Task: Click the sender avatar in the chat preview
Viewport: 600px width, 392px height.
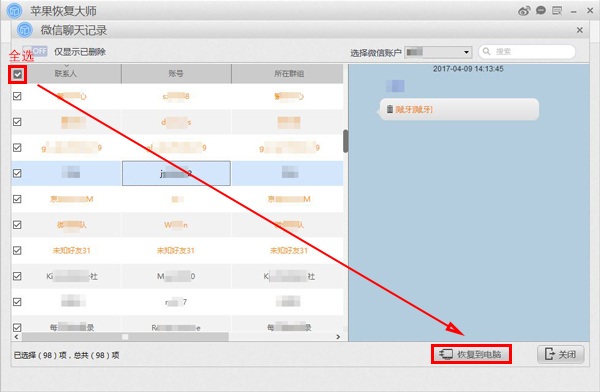Action: [x=395, y=86]
